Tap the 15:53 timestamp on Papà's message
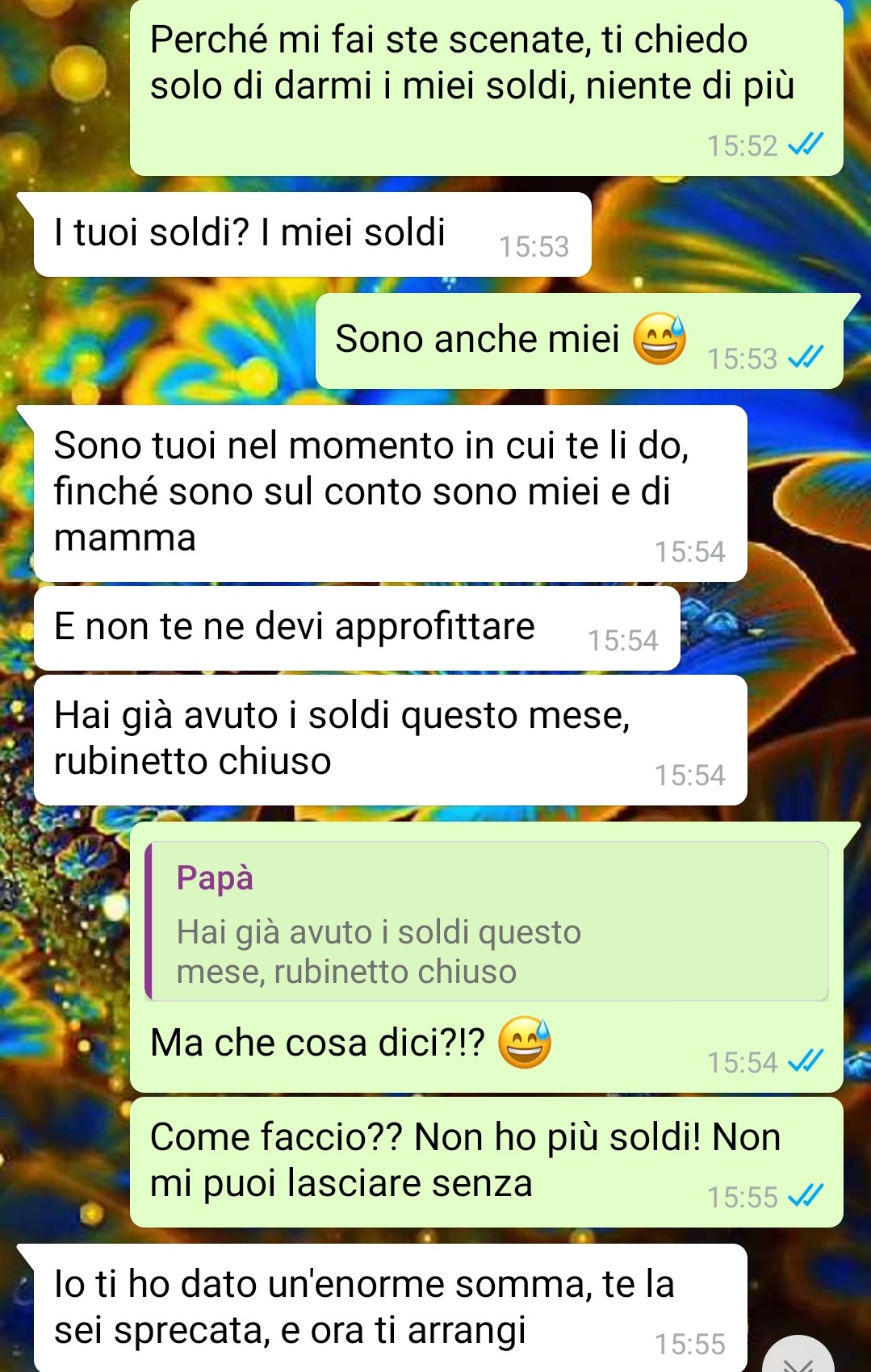871x1372 pixels. click(534, 246)
